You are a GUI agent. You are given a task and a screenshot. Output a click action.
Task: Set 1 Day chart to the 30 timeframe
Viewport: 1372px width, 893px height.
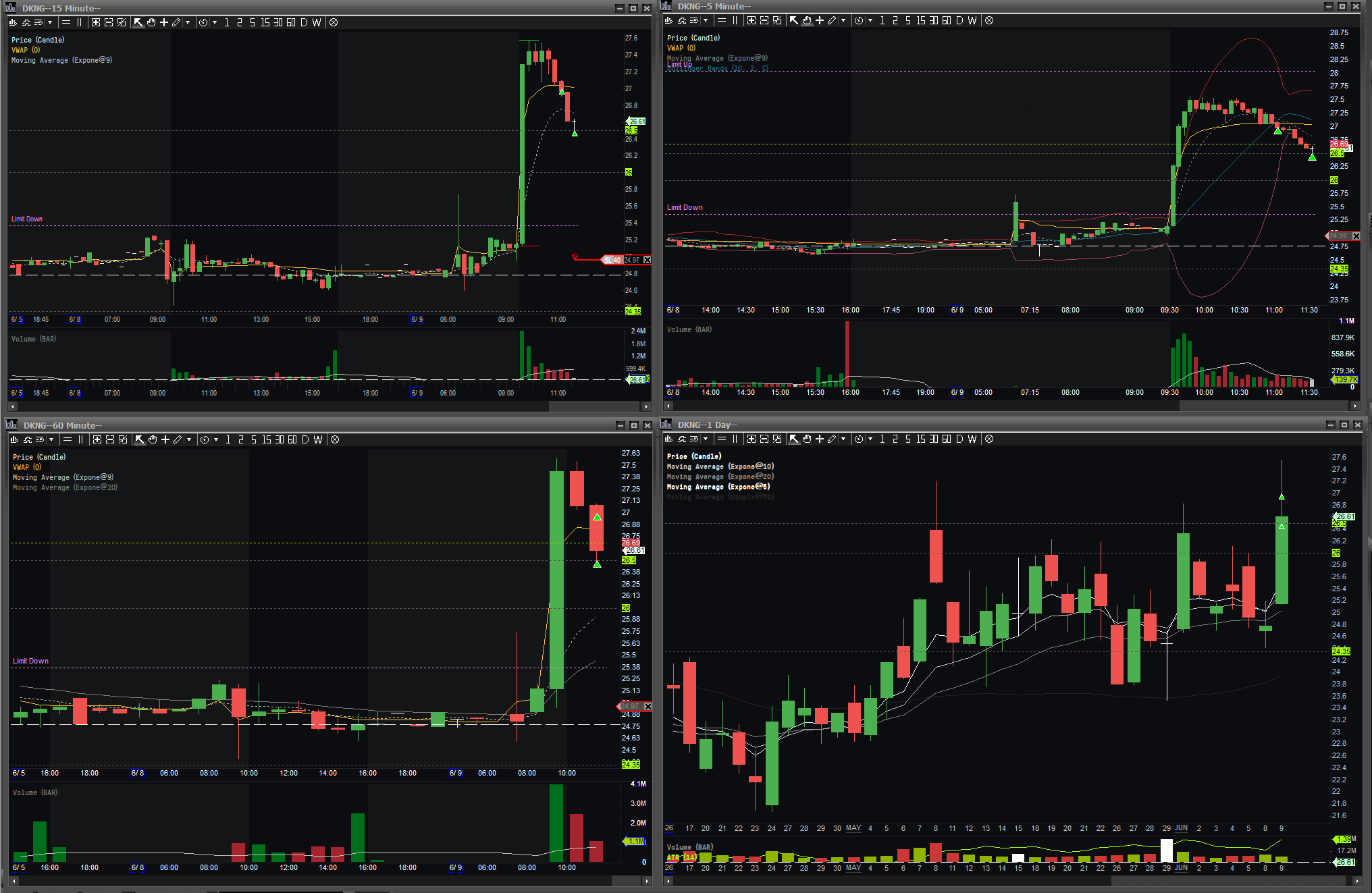(x=934, y=439)
